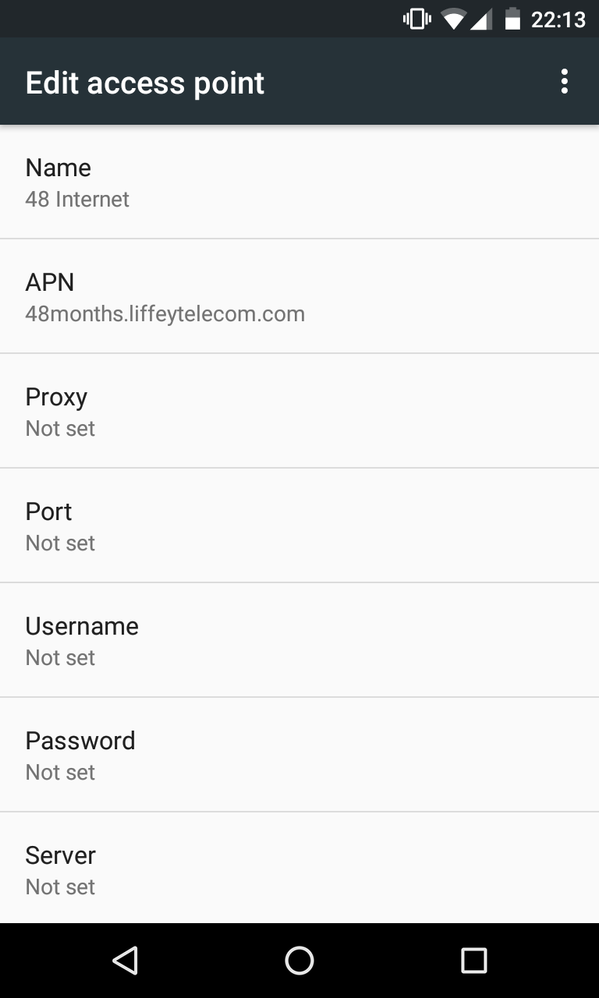Open the Port setting
This screenshot has height=998, width=599.
point(299,525)
